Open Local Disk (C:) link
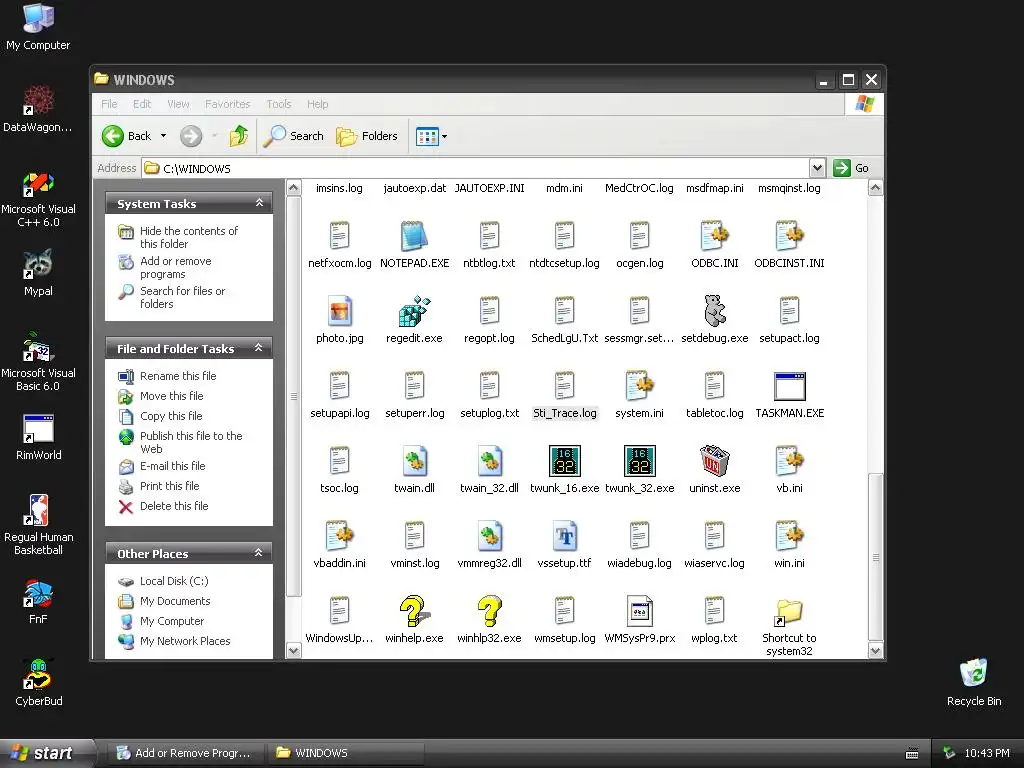Viewport: 1024px width, 768px height. pyautogui.click(x=174, y=581)
